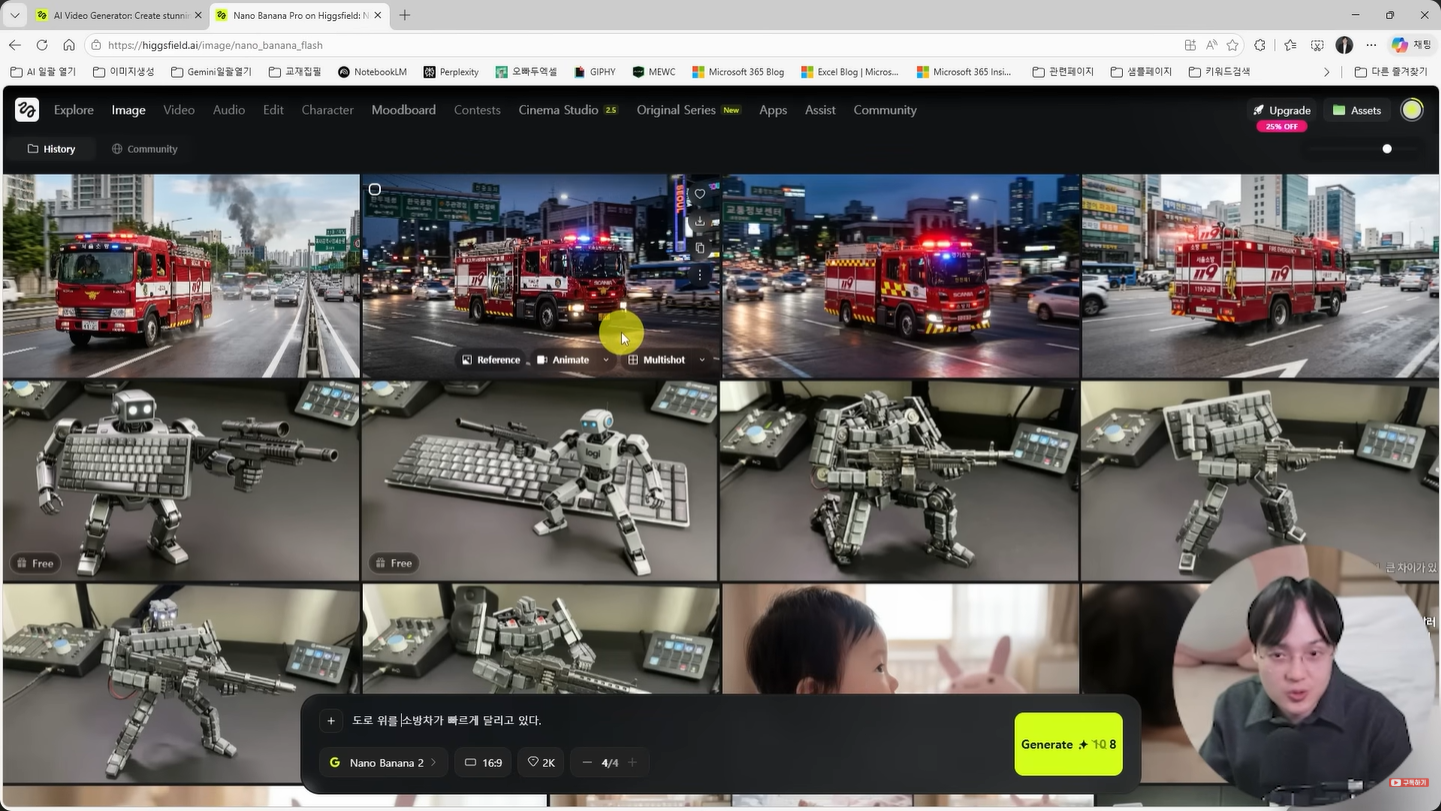Go to the browser home page
The width and height of the screenshot is (1441, 811).
(x=69, y=45)
